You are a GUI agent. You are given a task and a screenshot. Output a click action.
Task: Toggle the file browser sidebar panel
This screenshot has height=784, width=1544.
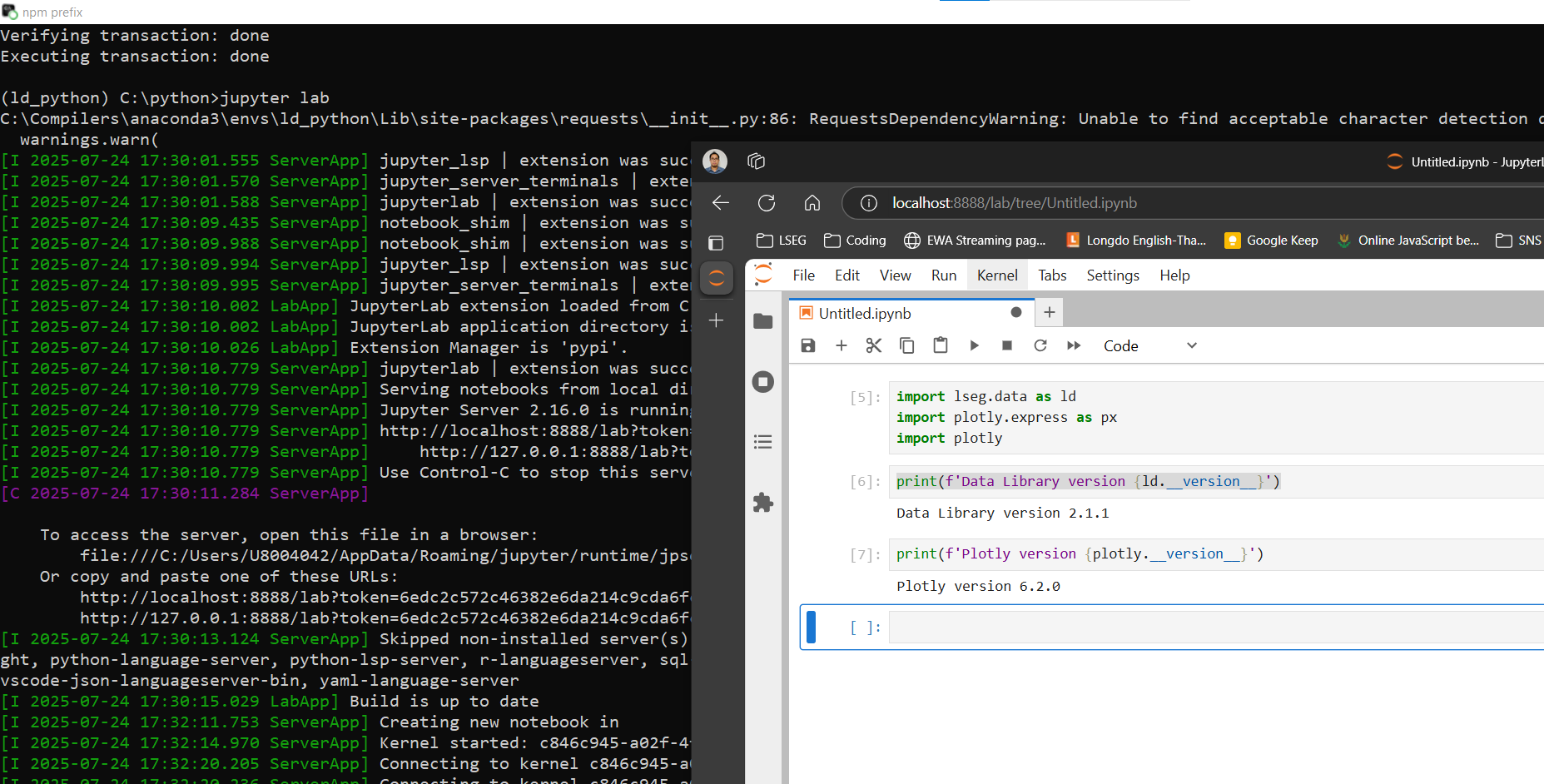click(763, 320)
